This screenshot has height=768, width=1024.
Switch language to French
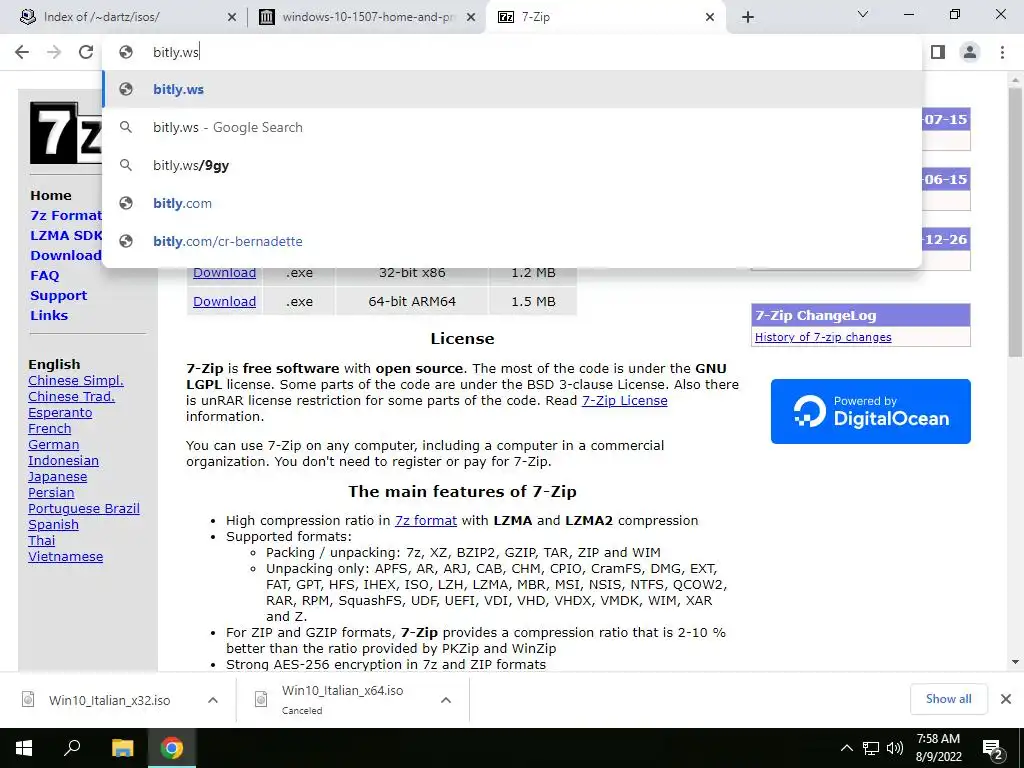50,428
